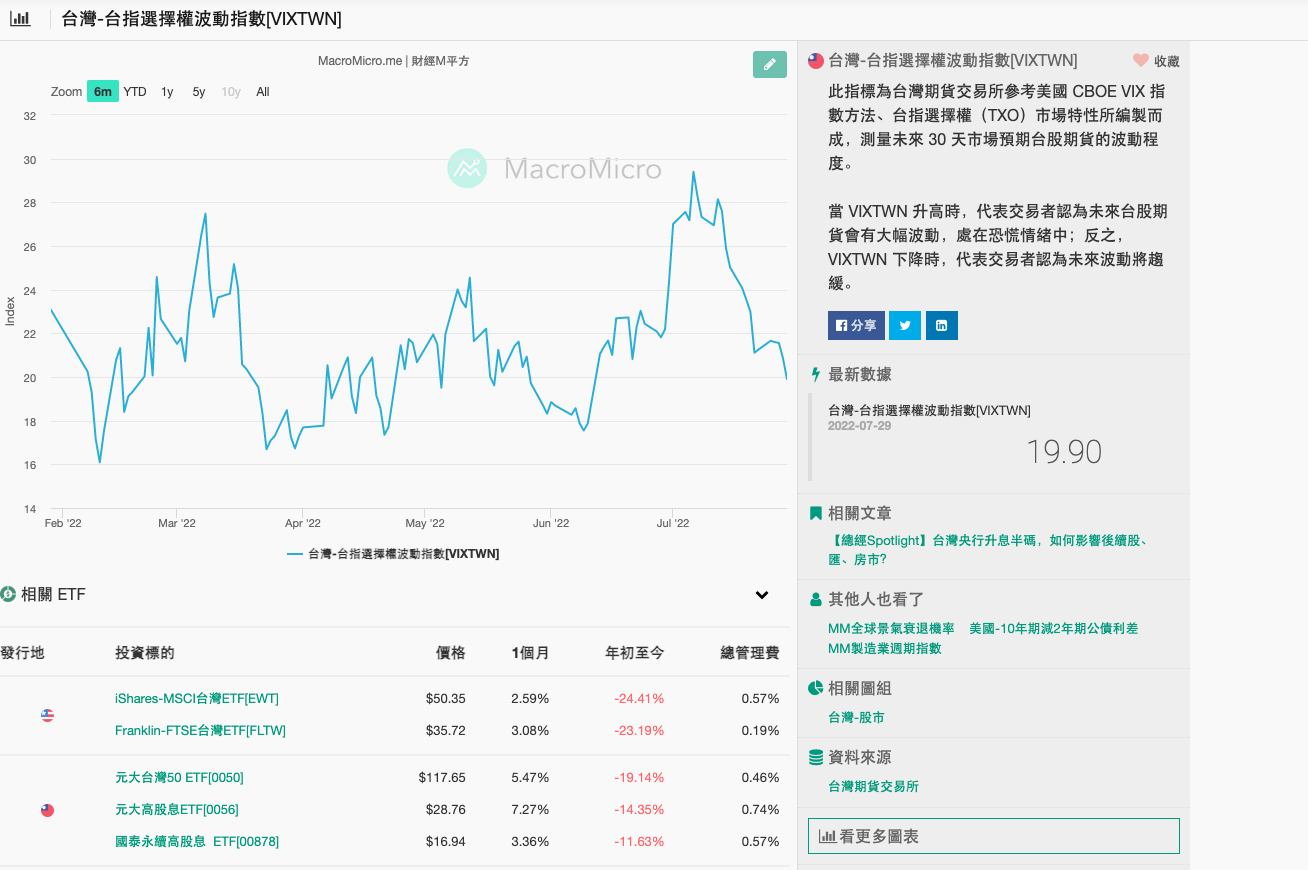Share the chart using the Facebook icon

pyautogui.click(x=855, y=325)
